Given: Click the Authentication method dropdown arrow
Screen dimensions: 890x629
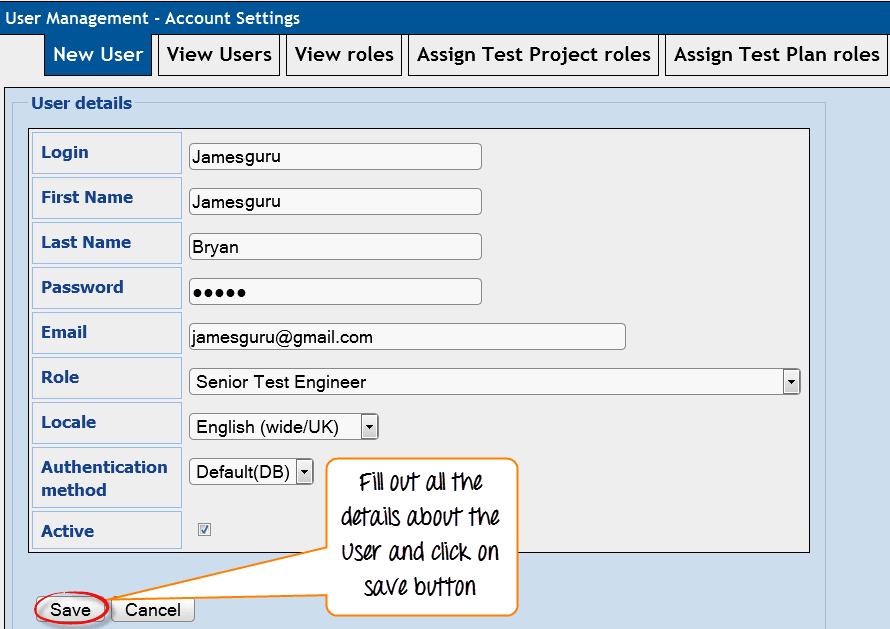Looking at the screenshot, I should 305,472.
